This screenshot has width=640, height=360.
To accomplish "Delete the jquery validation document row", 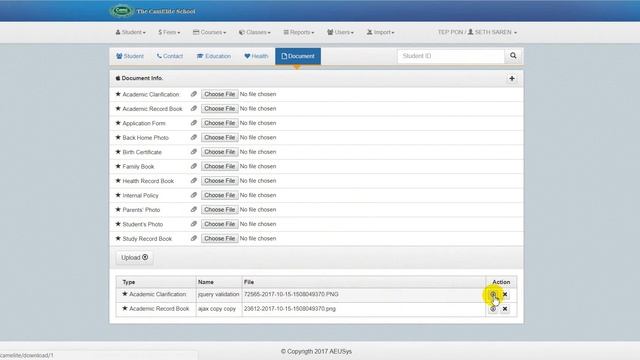I will 505,294.
